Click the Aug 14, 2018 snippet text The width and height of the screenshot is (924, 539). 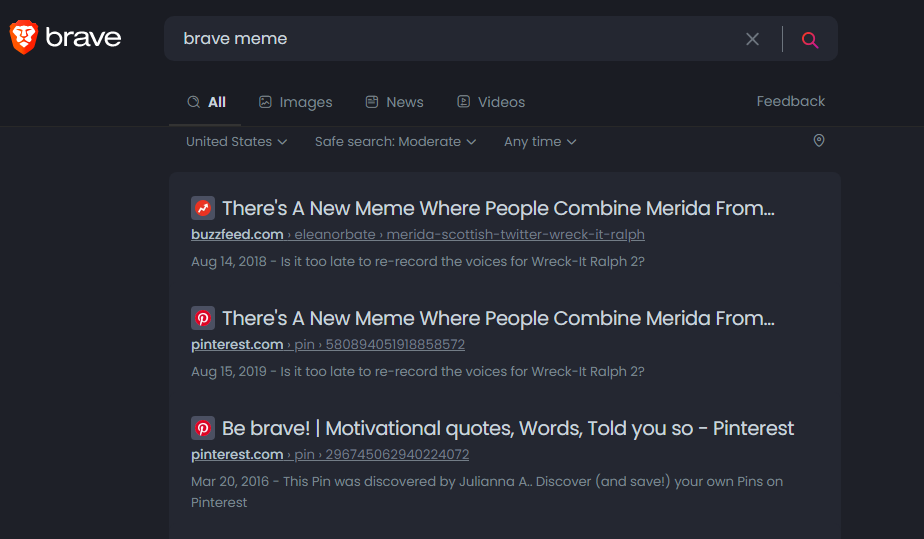[x=418, y=262]
